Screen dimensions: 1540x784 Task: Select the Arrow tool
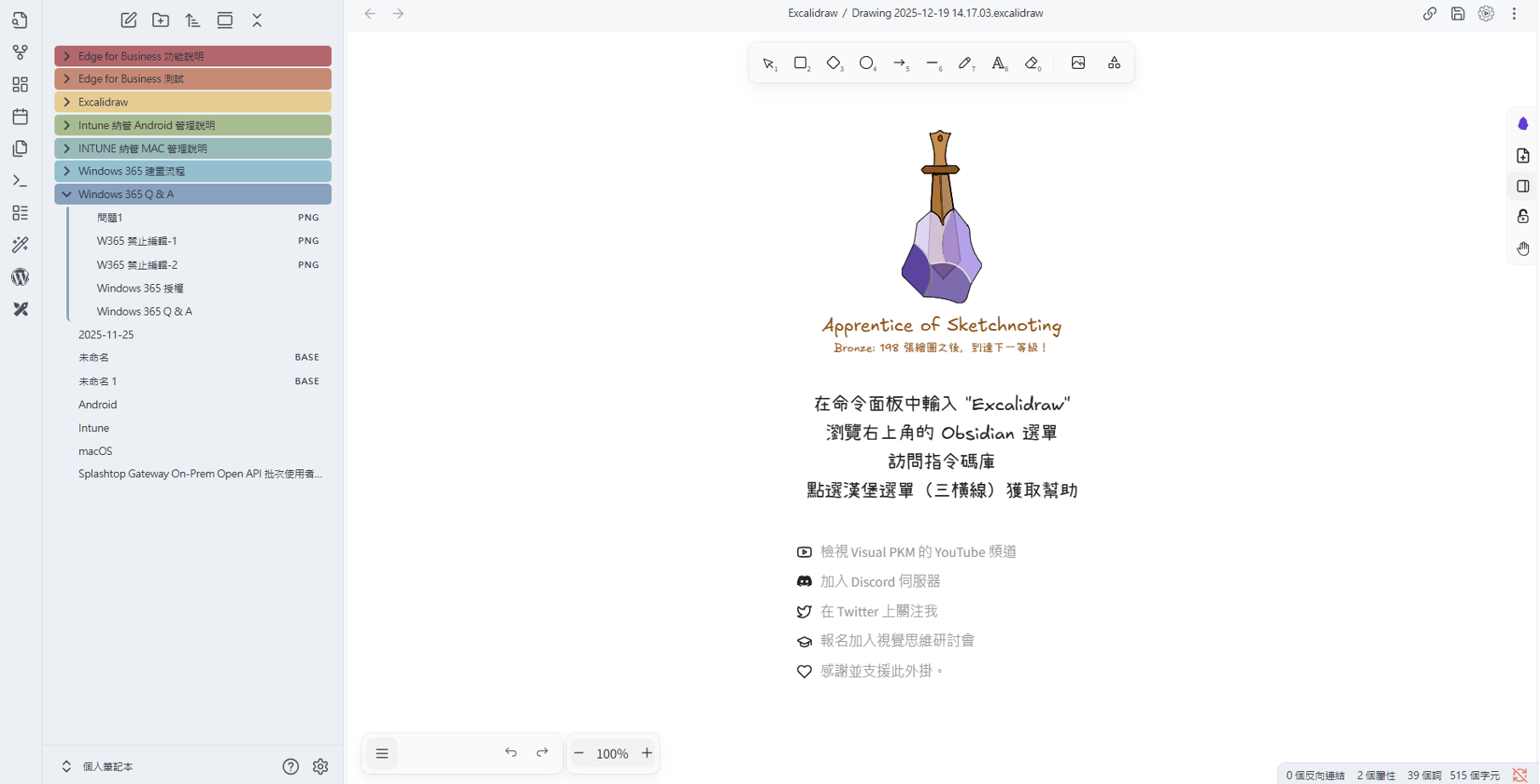tap(899, 63)
